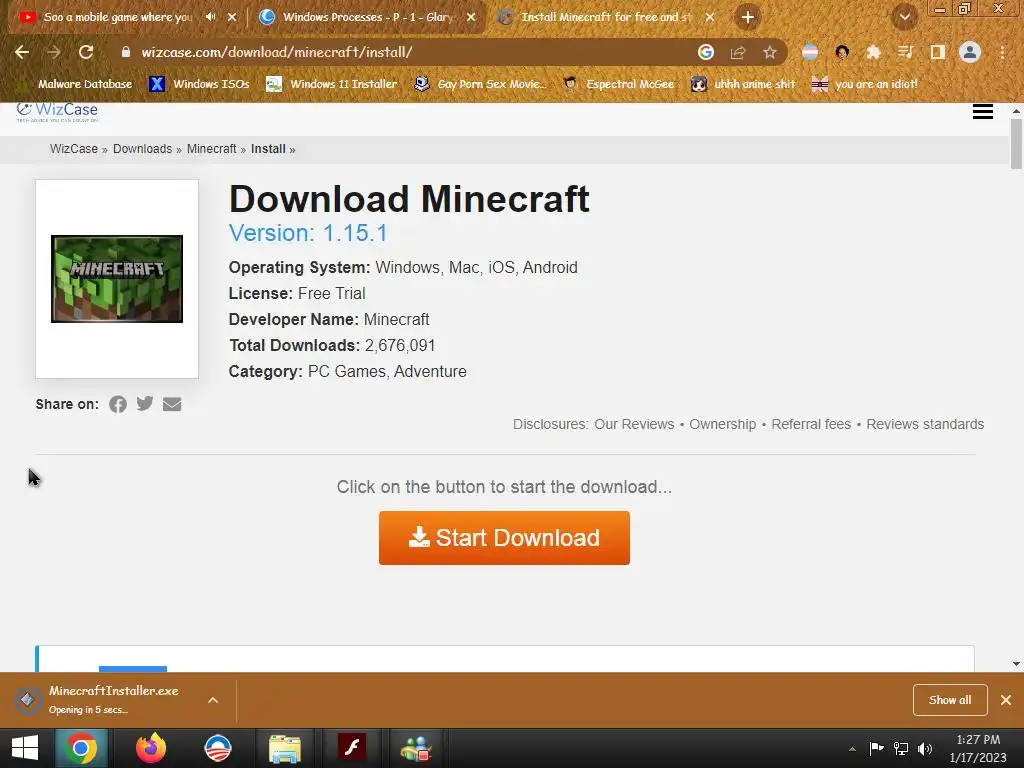Screen dimensions: 1024x768
Task: Open the Windows ISOs bookmark
Action: coord(199,84)
